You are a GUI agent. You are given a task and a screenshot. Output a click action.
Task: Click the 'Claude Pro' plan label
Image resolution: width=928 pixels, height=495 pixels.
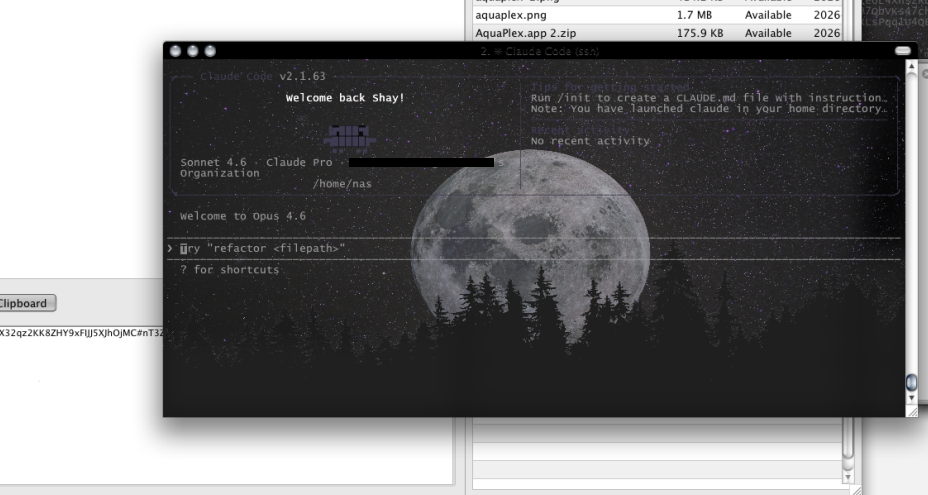coord(299,162)
